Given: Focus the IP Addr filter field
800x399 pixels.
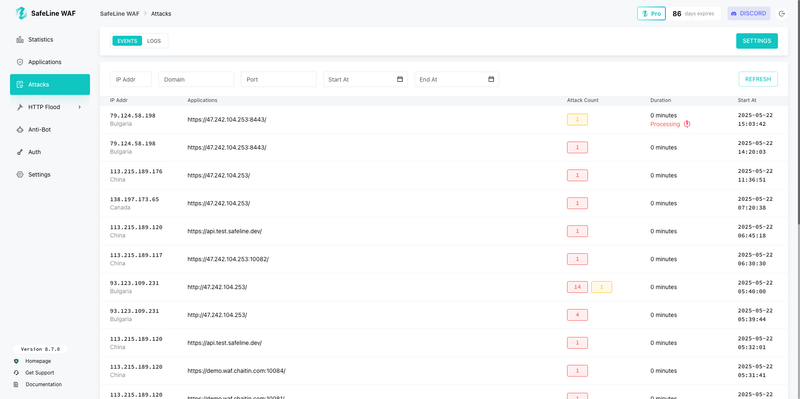Looking at the screenshot, I should click(x=131, y=79).
